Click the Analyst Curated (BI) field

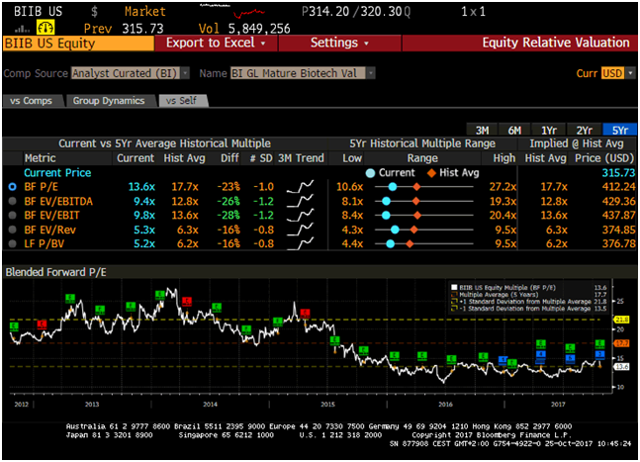coord(126,73)
